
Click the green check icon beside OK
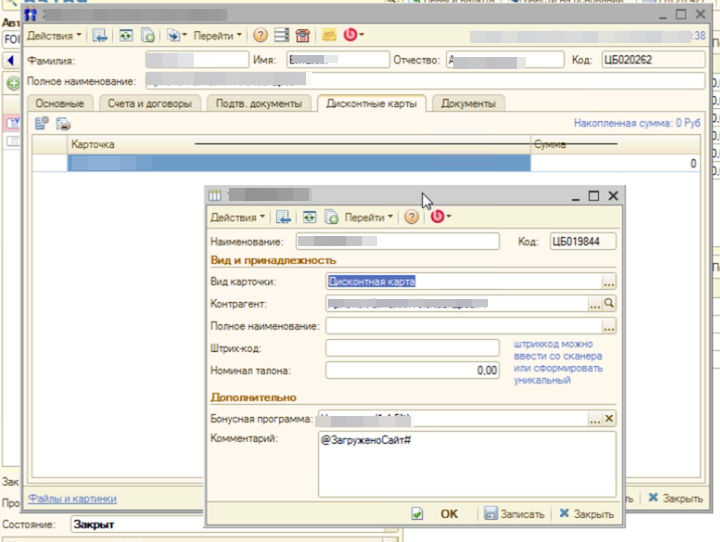[x=417, y=514]
